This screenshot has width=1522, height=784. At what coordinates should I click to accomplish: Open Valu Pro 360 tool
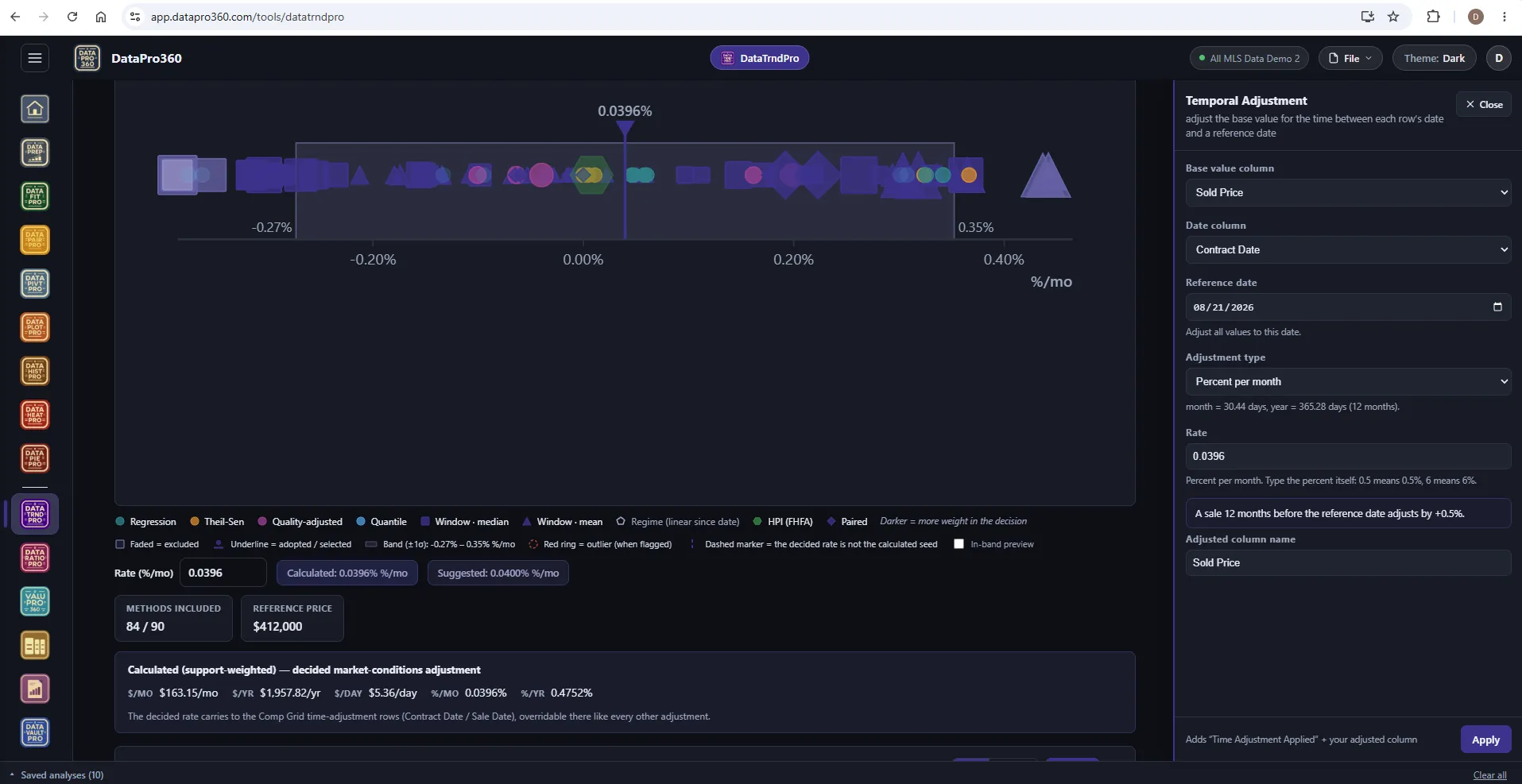coord(35,601)
